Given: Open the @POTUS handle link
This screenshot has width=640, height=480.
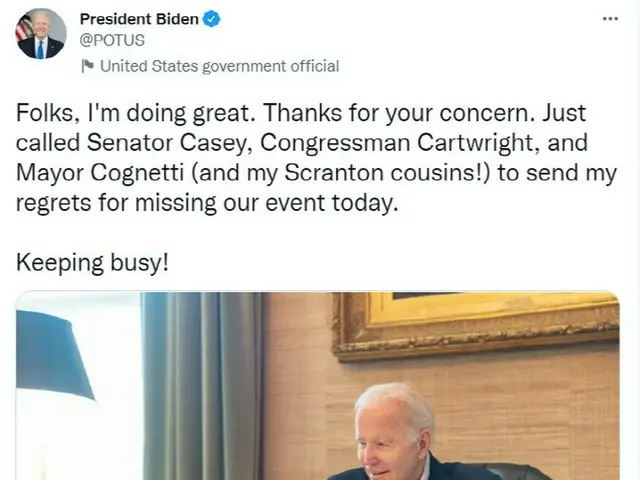Looking at the screenshot, I should pyautogui.click(x=112, y=40).
